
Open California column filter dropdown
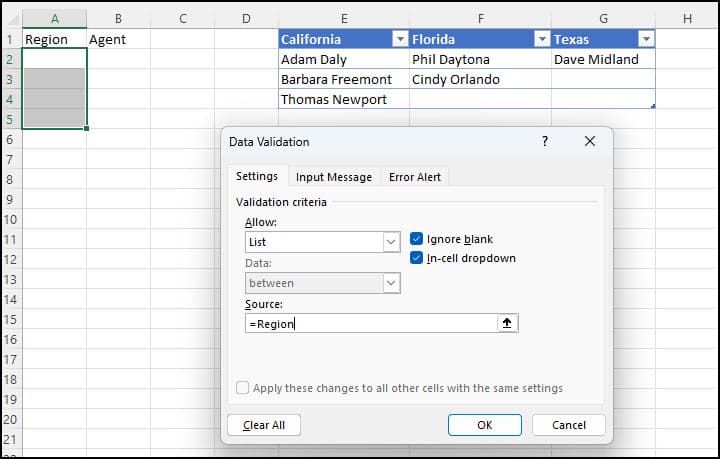coord(400,39)
